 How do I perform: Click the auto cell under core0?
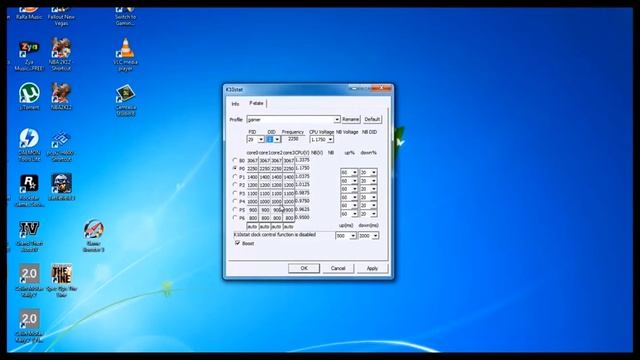coord(252,227)
